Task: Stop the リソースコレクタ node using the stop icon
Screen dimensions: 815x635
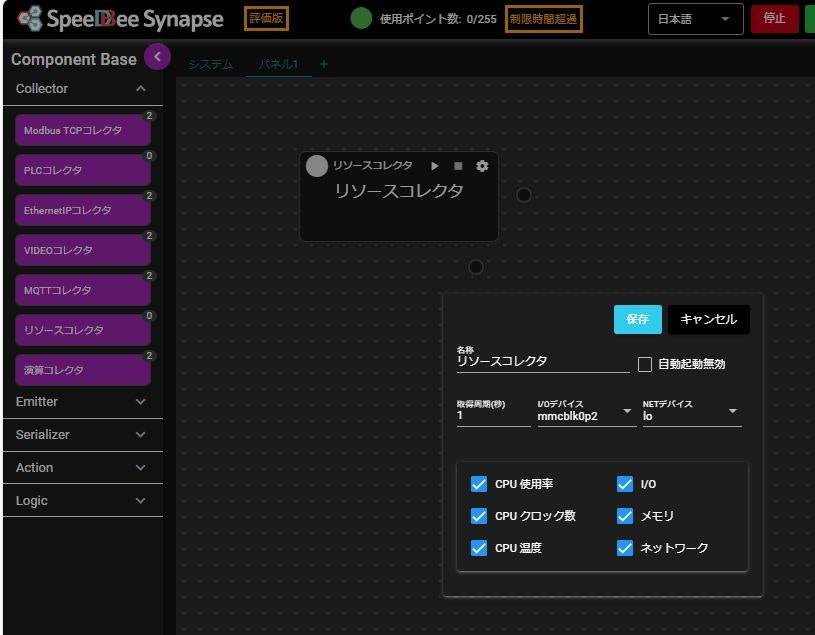Action: 458,166
